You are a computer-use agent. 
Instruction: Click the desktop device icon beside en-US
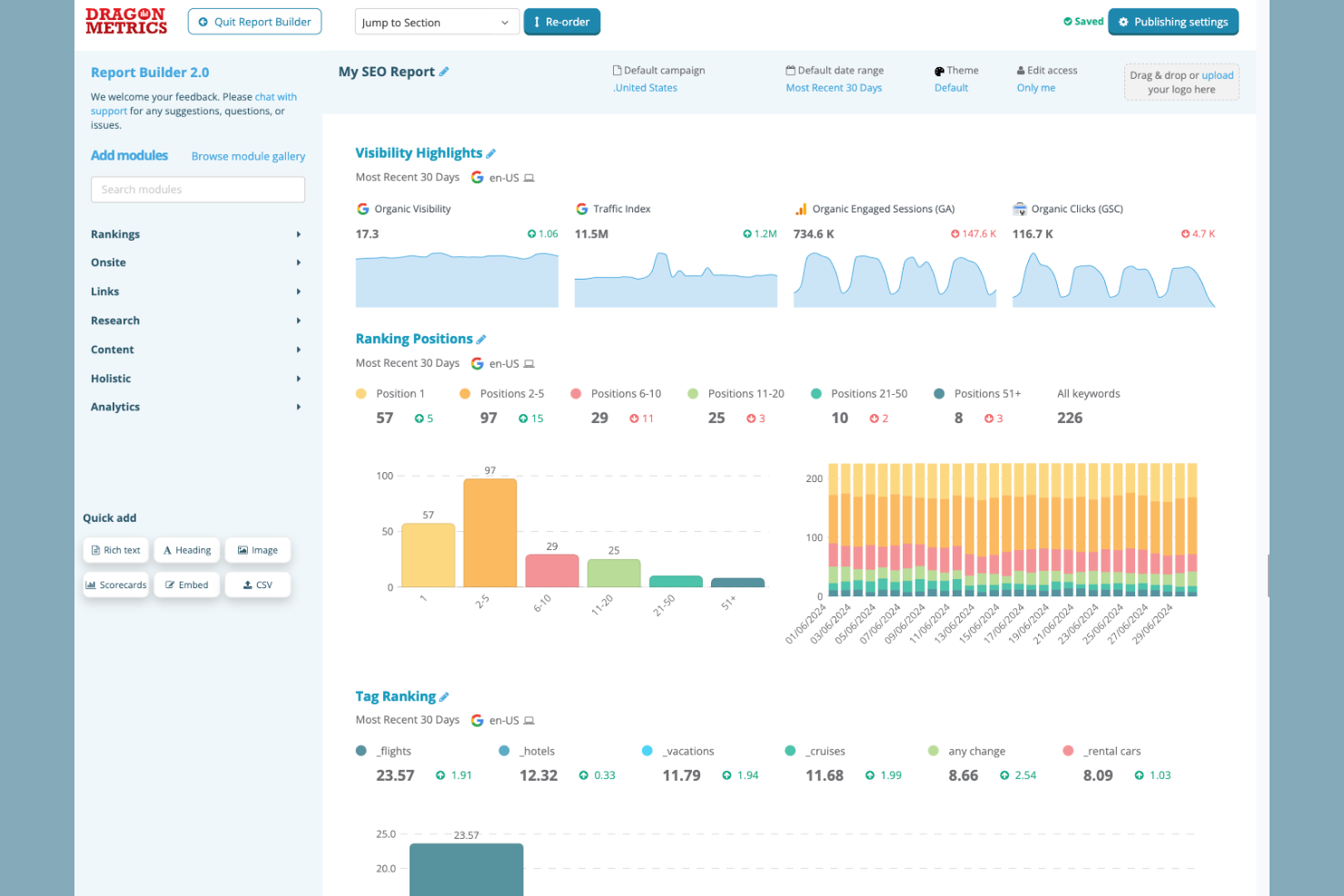click(529, 176)
